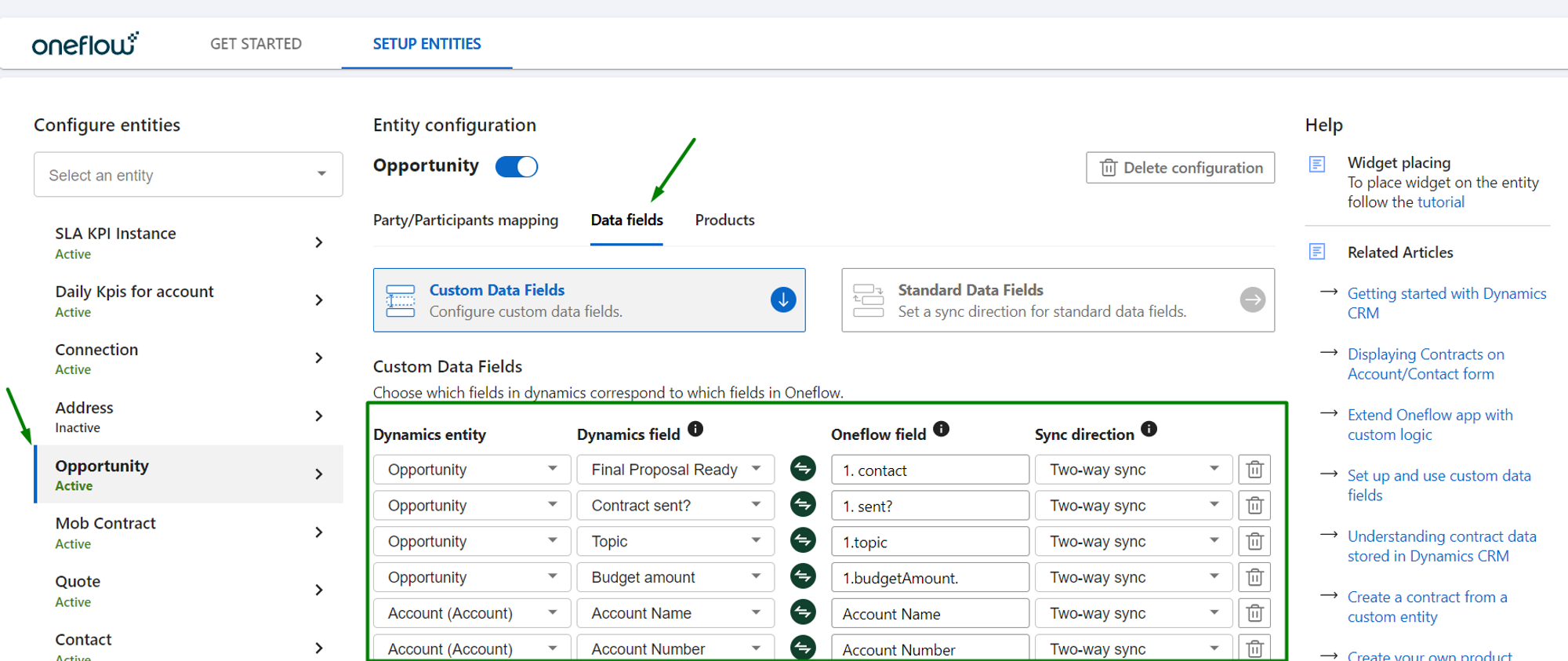1568x661 pixels.
Task: Show info about Sync direction column
Action: click(1149, 429)
